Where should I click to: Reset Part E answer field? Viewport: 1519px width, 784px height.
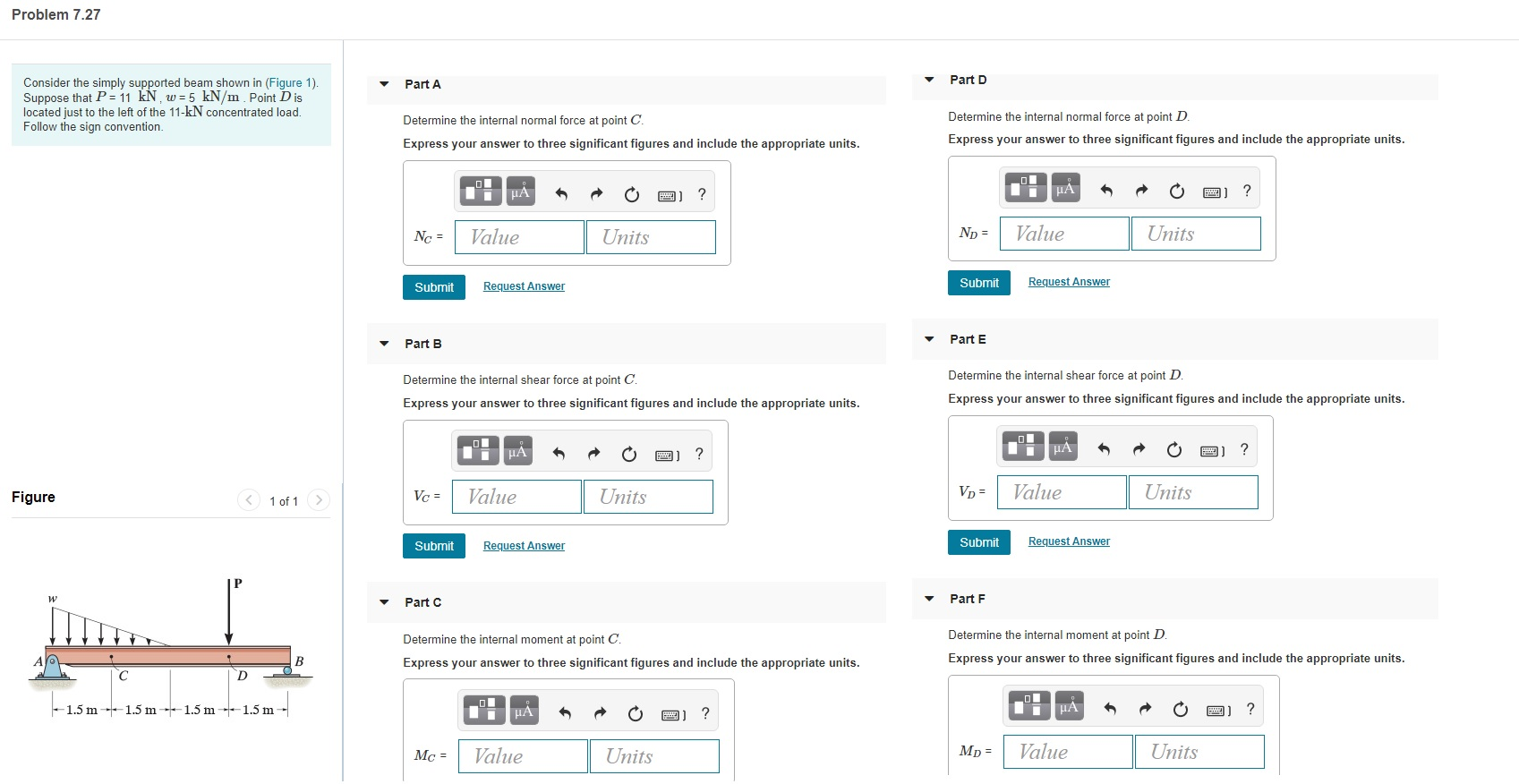1174,449
